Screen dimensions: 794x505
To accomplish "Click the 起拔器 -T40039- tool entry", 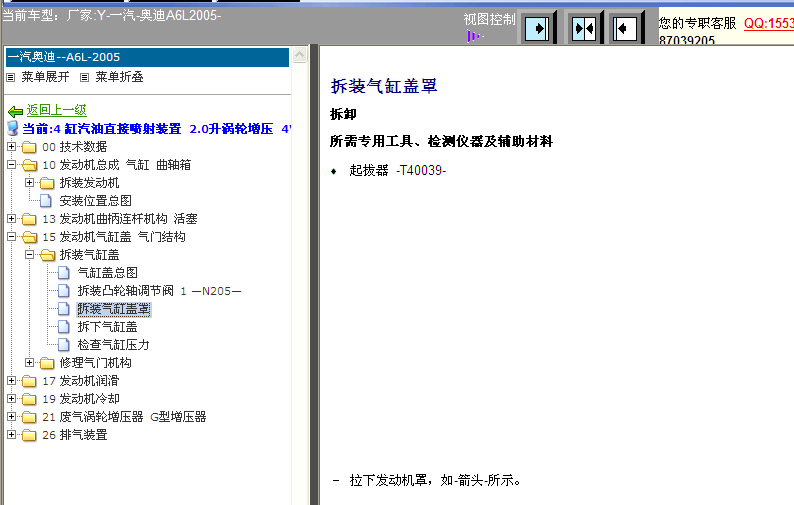I will (398, 170).
